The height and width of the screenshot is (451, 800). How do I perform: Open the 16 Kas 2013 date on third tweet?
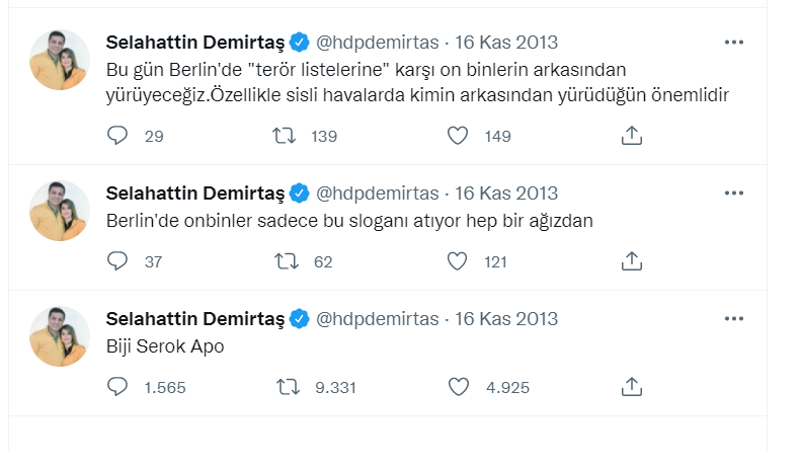pyautogui.click(x=506, y=319)
